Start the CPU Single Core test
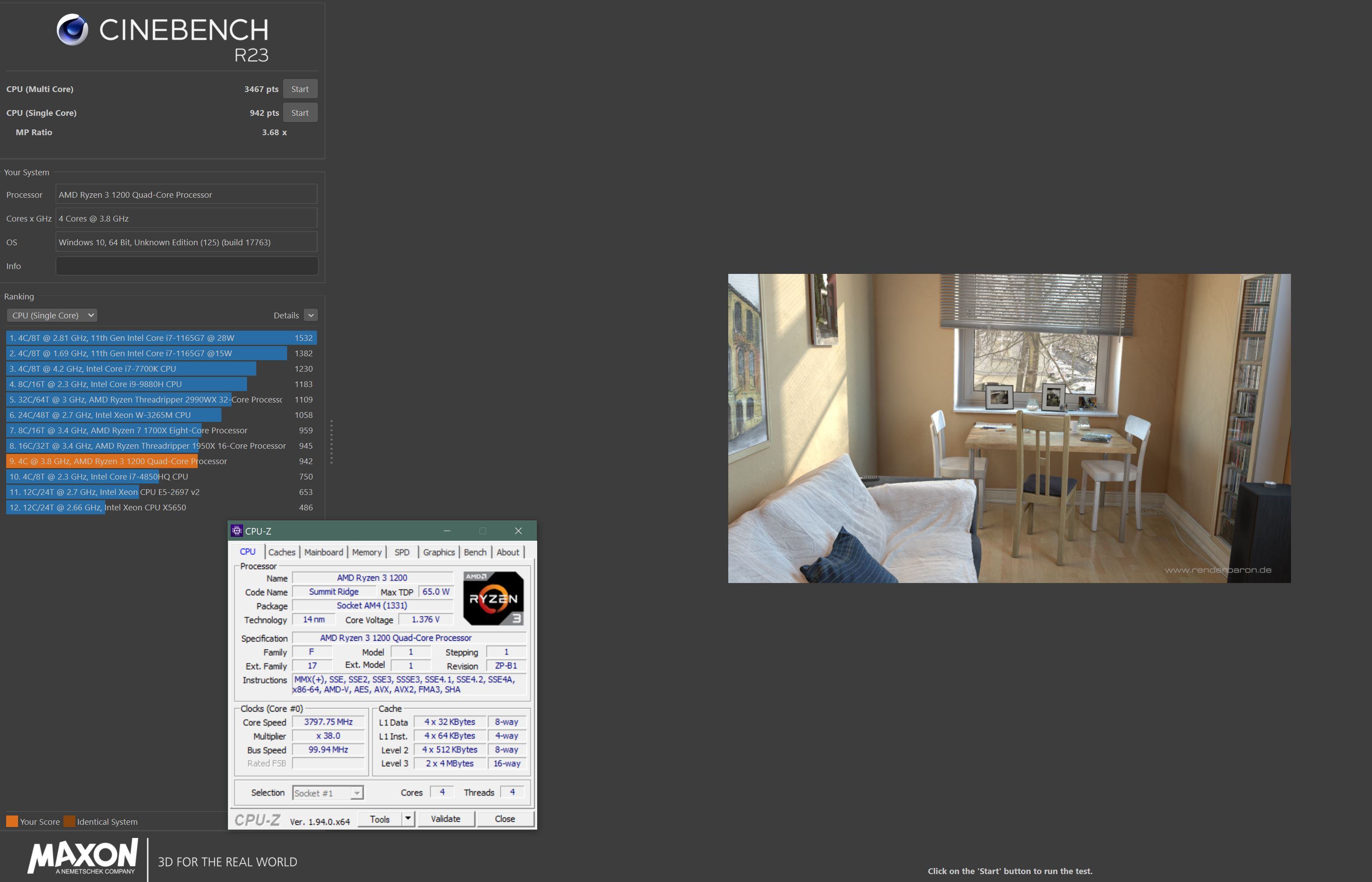The image size is (1372, 882). pos(299,113)
